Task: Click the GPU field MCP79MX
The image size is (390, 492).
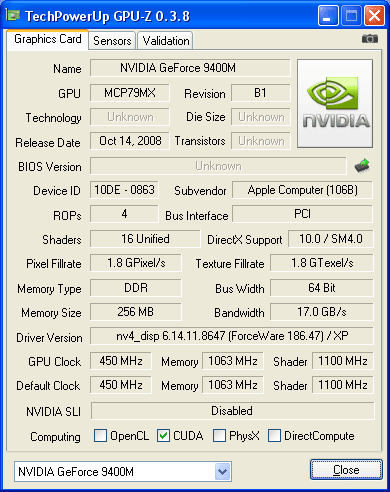Action: [130, 93]
